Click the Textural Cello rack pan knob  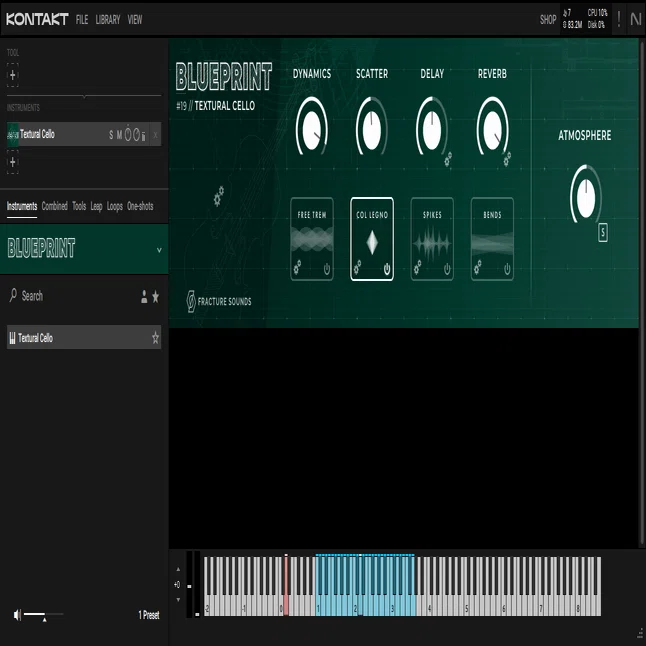point(136,134)
